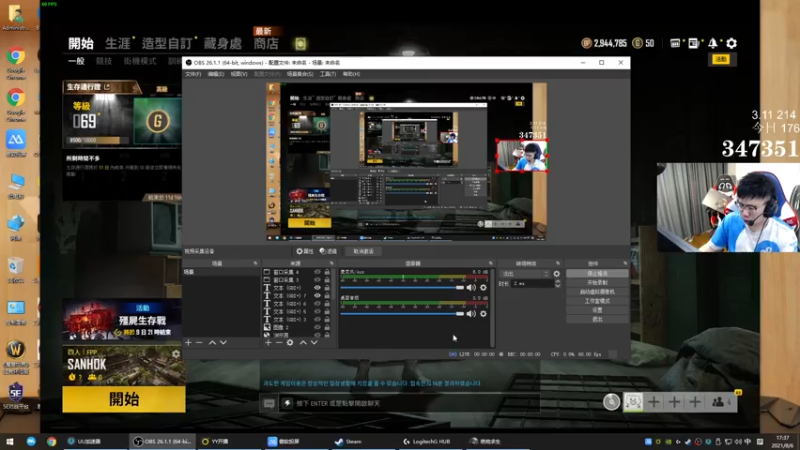Image resolution: width=800 pixels, height=450 pixels.
Task: Start the virtual camera in OBS controls
Action: click(x=597, y=292)
